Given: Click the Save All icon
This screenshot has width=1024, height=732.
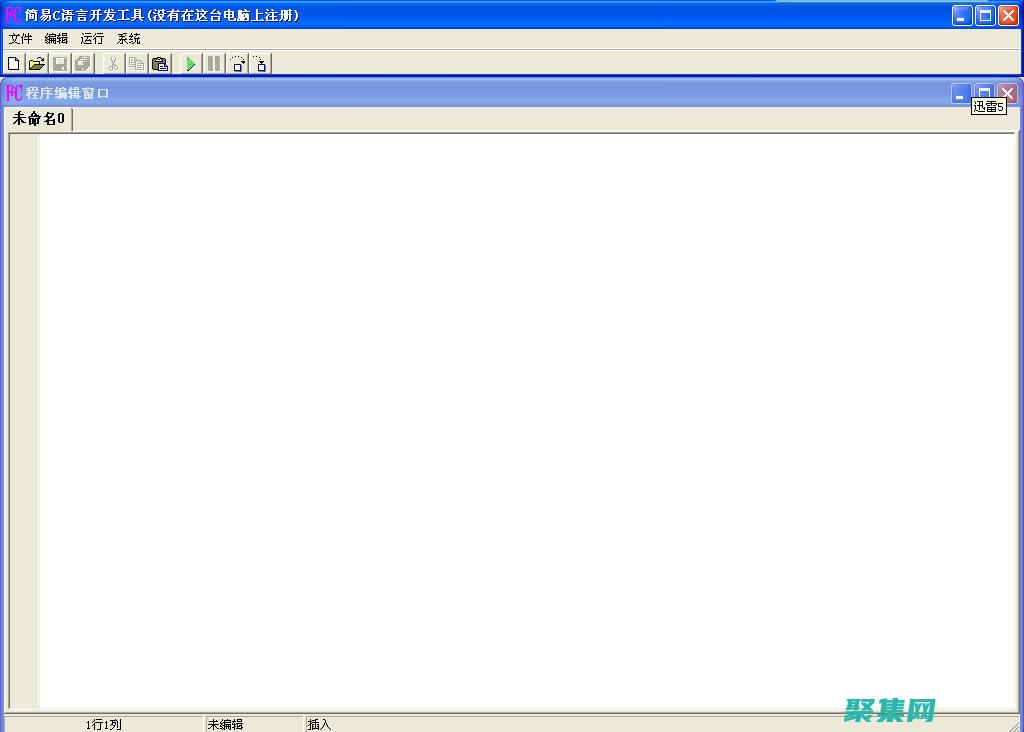Looking at the screenshot, I should coord(83,64).
